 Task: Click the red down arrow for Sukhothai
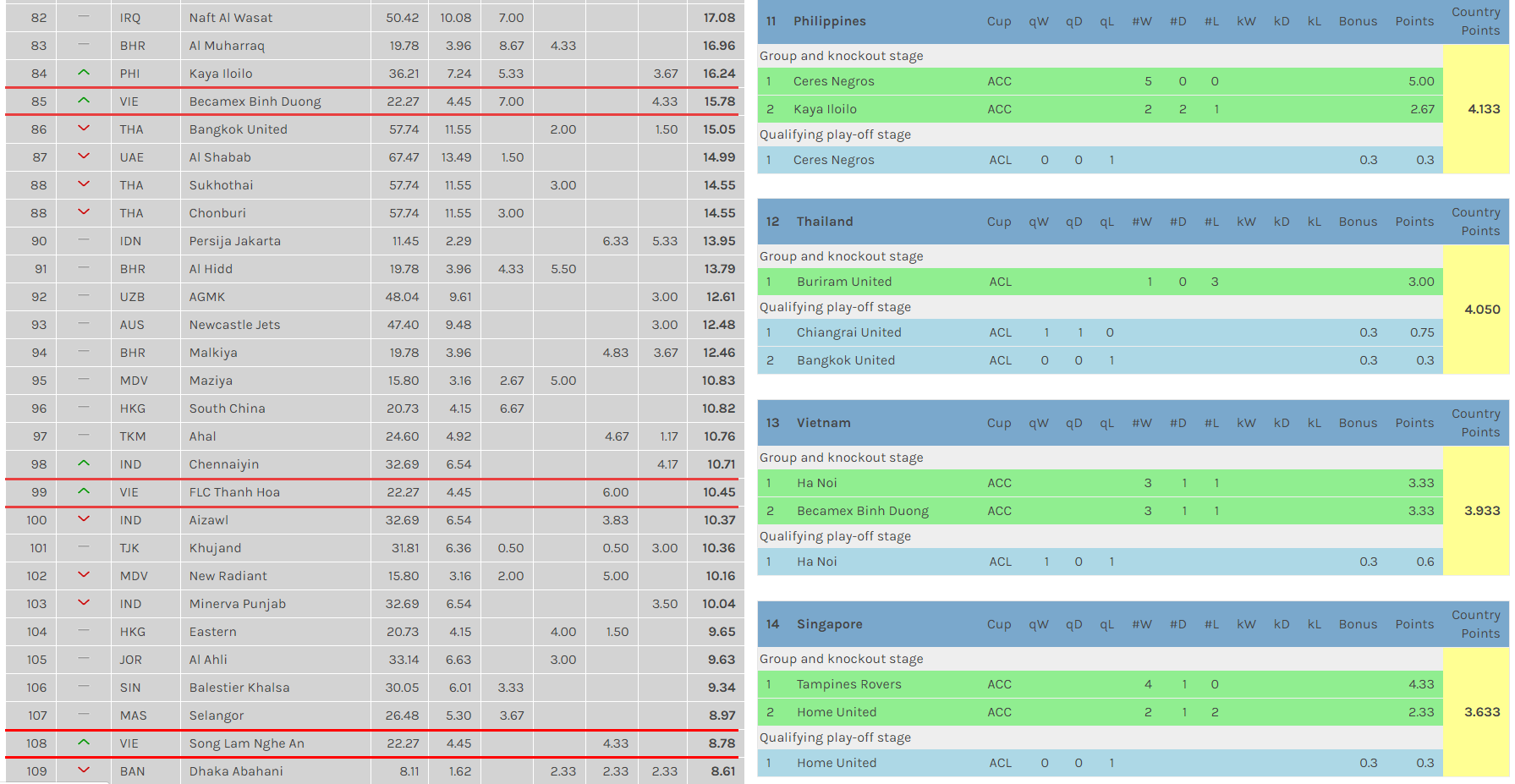click(x=83, y=184)
